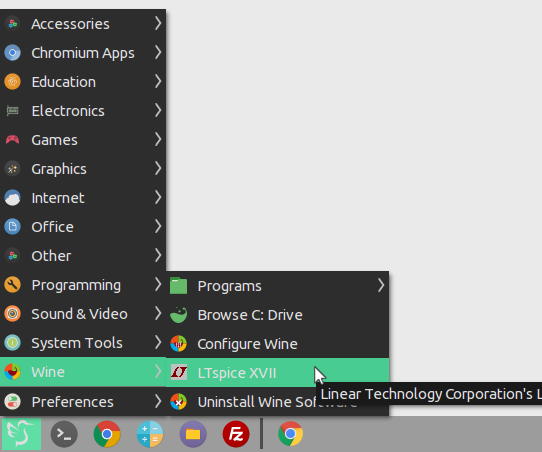Click the Graphics category icon
Image resolution: width=542 pixels, height=452 pixels.
click(13, 169)
